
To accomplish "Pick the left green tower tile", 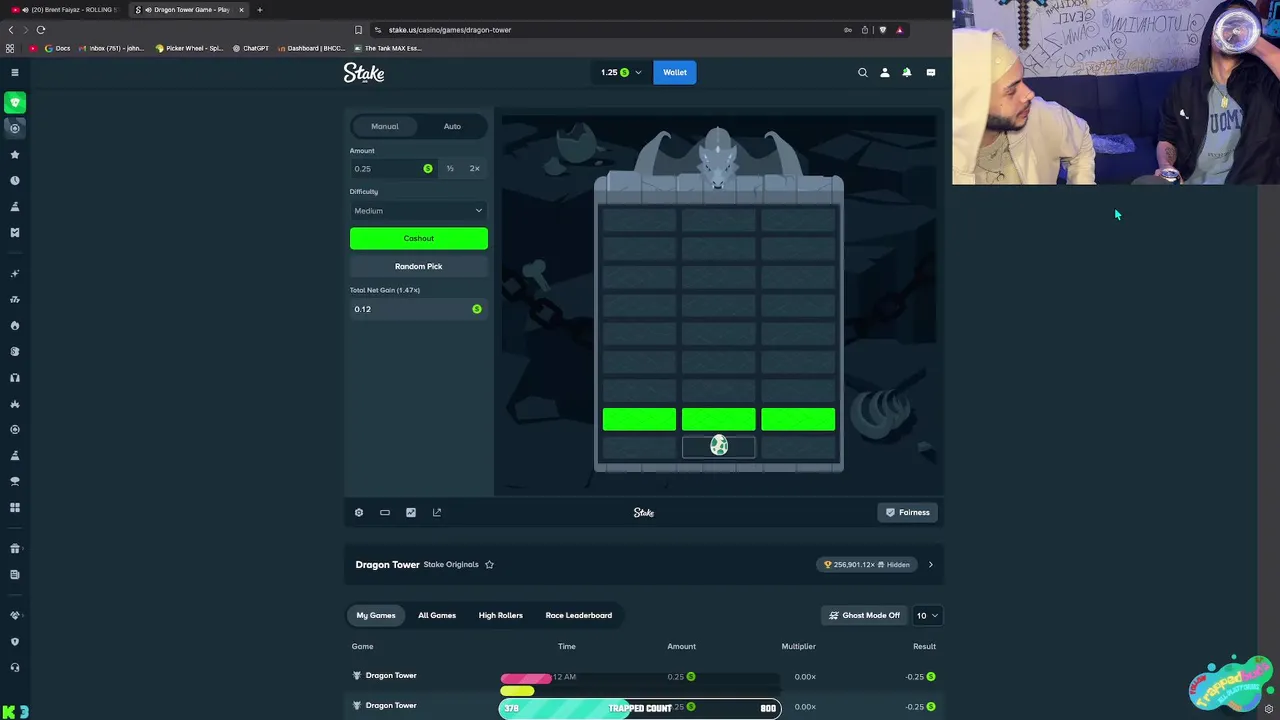I will tap(639, 419).
